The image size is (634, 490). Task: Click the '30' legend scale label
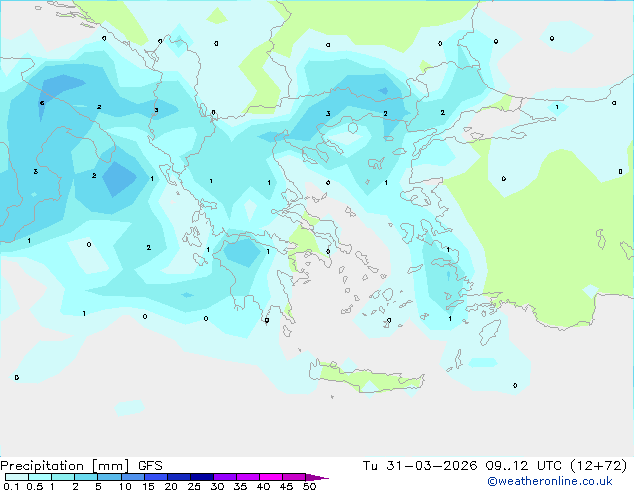[217, 486]
